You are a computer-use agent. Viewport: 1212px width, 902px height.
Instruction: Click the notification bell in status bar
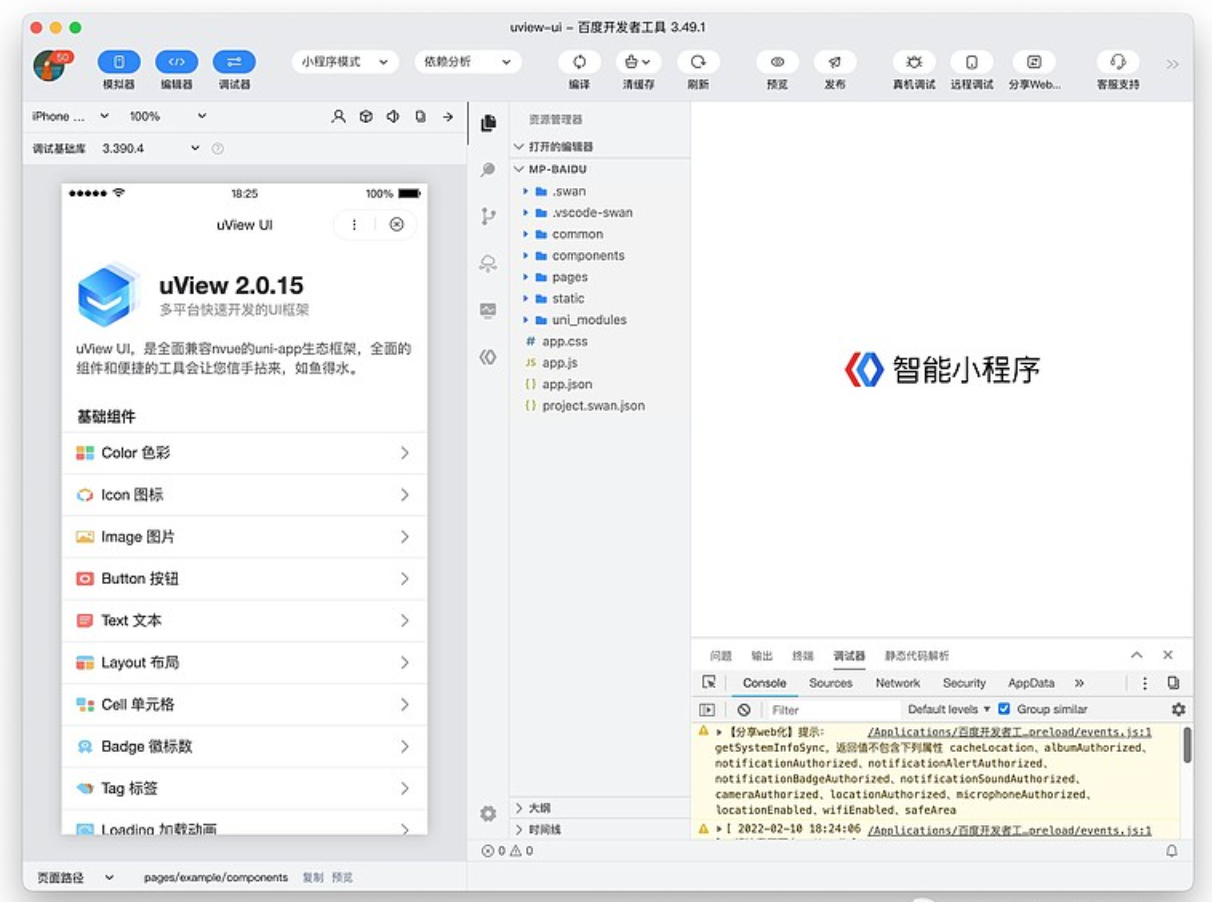tap(1172, 851)
